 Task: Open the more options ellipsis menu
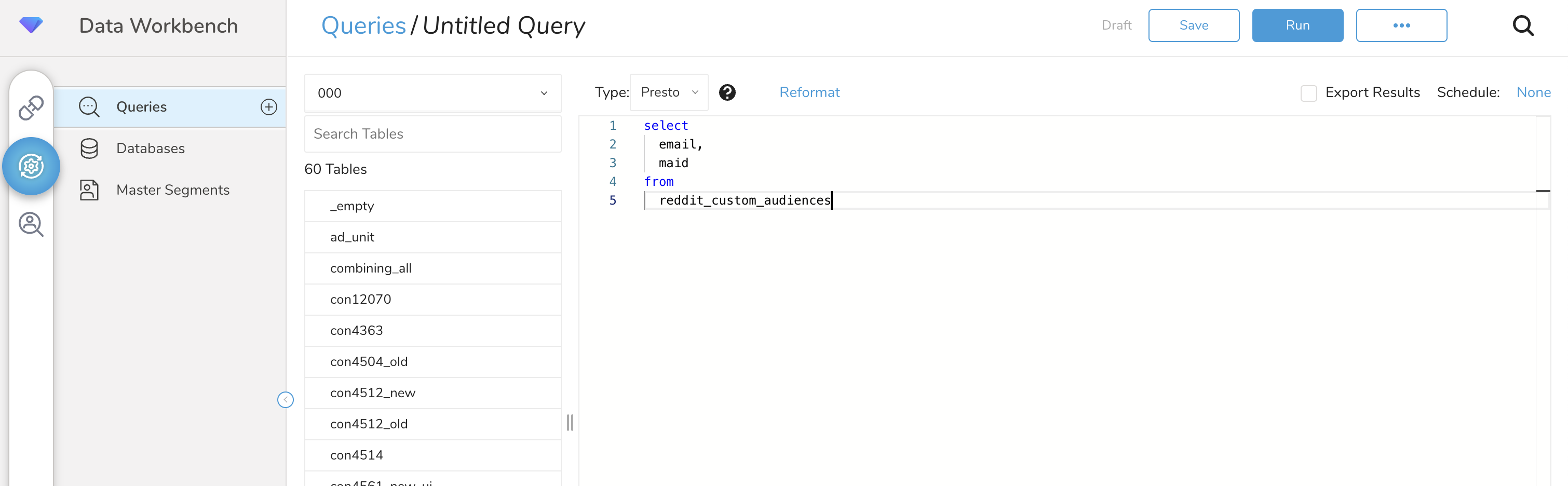1401,25
